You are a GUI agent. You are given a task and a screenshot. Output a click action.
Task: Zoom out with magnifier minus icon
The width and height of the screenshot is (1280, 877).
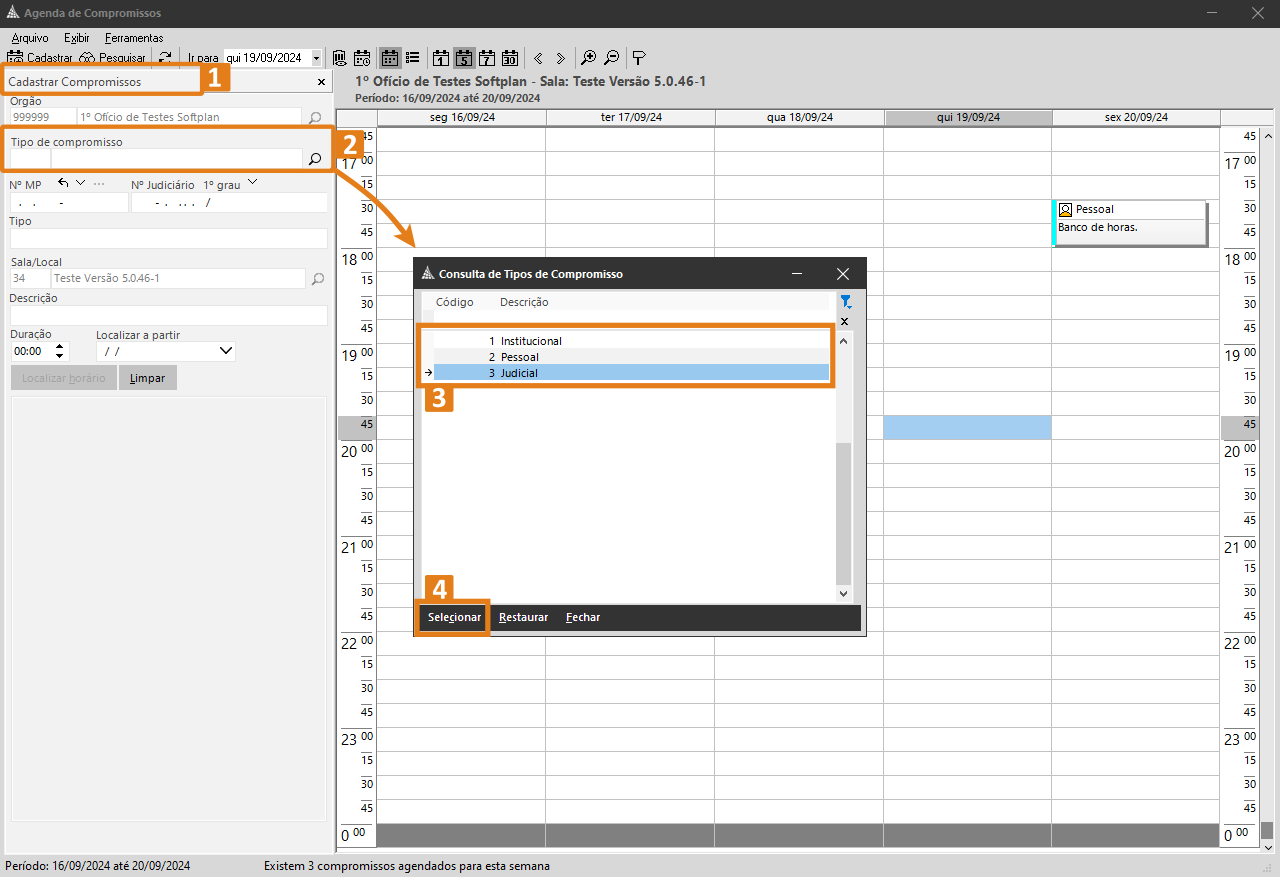click(611, 58)
